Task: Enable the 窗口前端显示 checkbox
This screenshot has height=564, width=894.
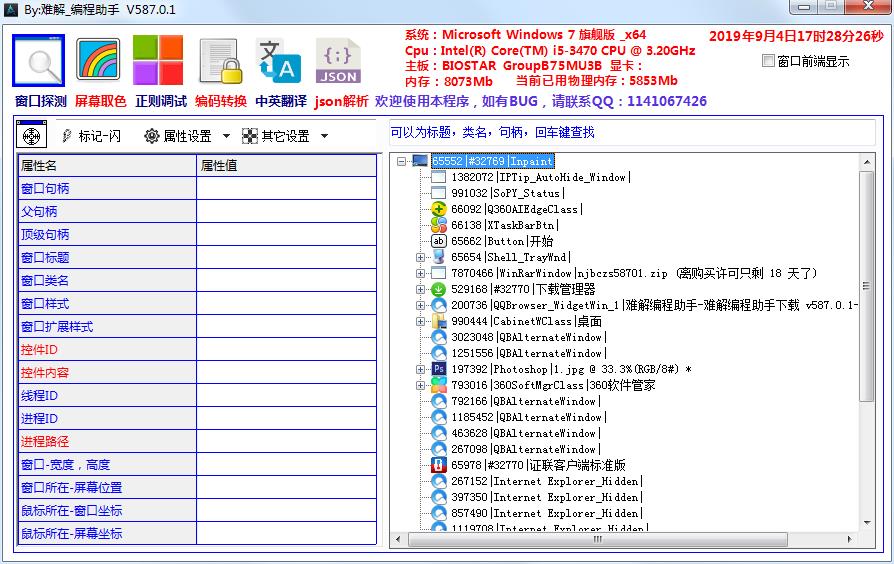Action: coord(768,61)
